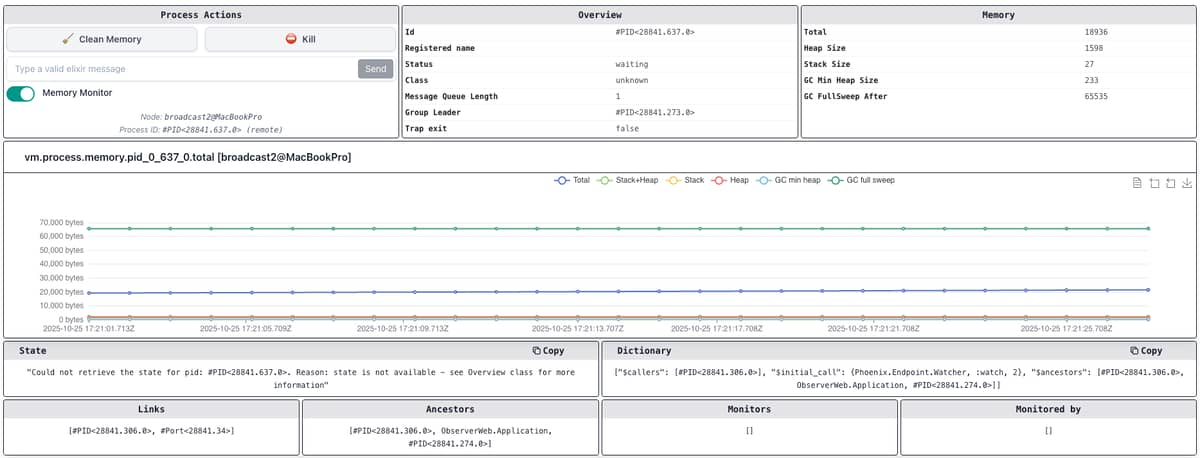Hide the GC min heap series
Viewport: 1200px width, 458px height.
tap(790, 180)
